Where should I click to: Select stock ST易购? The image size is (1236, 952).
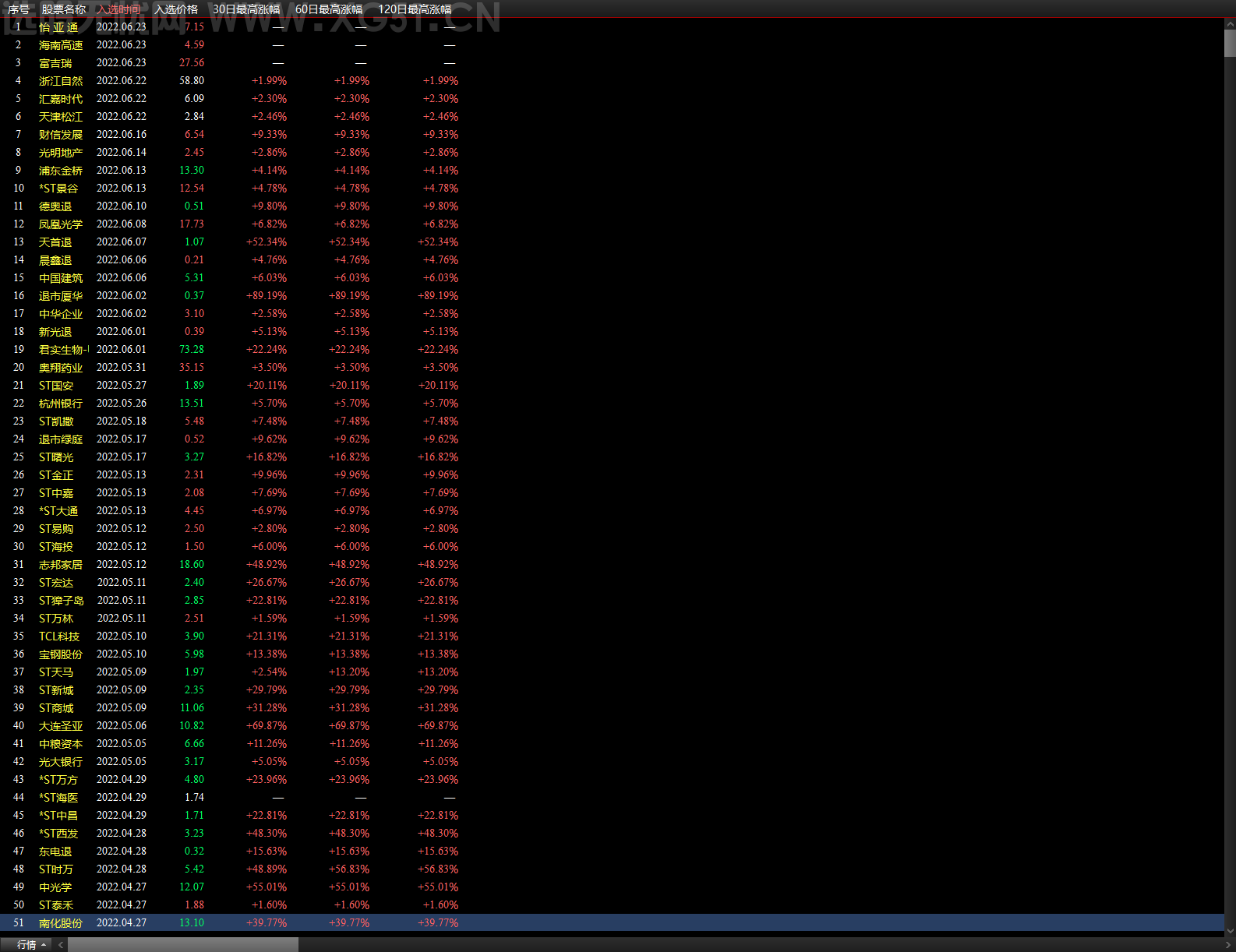[x=56, y=529]
